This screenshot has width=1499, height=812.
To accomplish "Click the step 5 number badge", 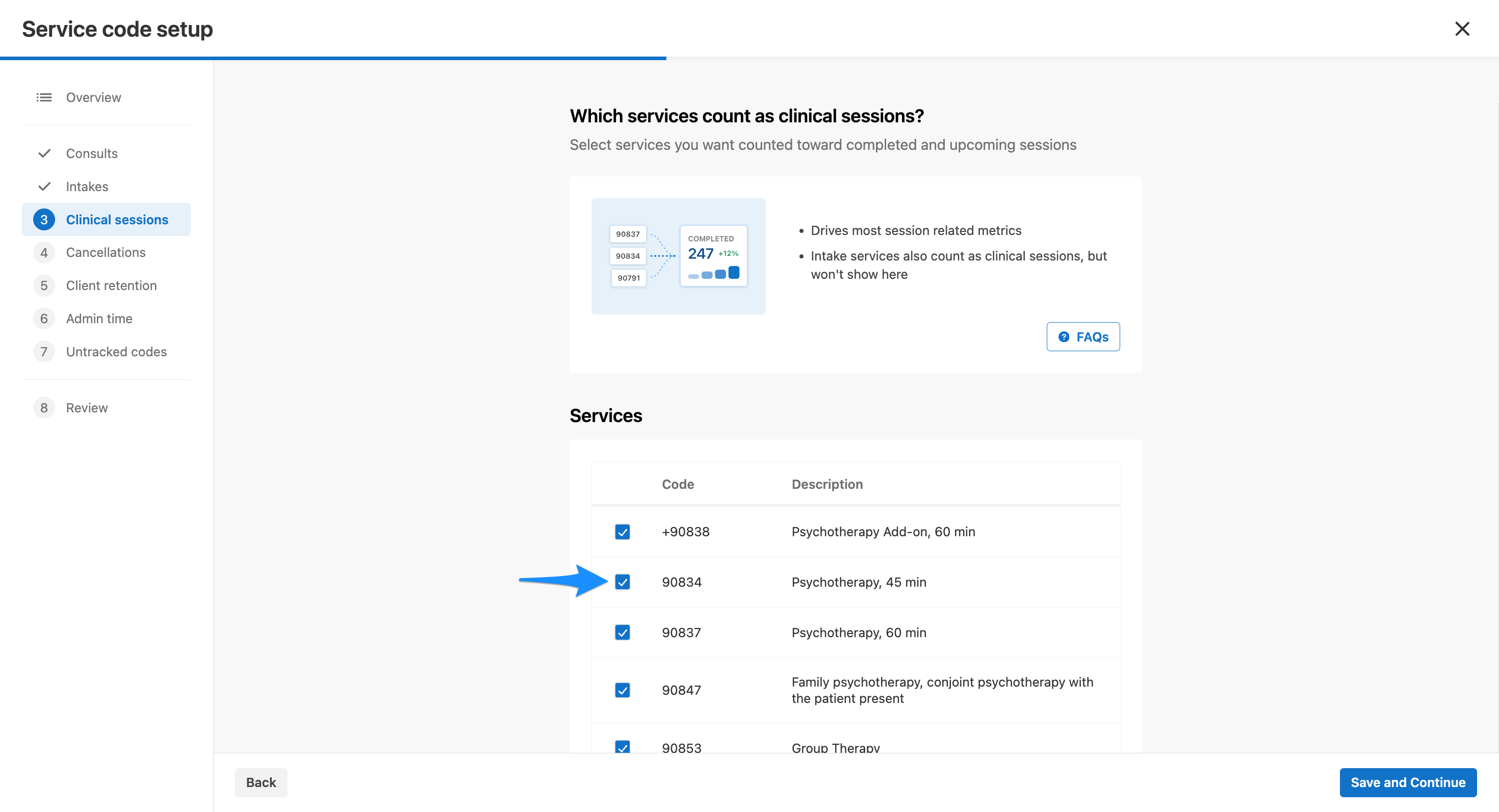I will pos(44,285).
